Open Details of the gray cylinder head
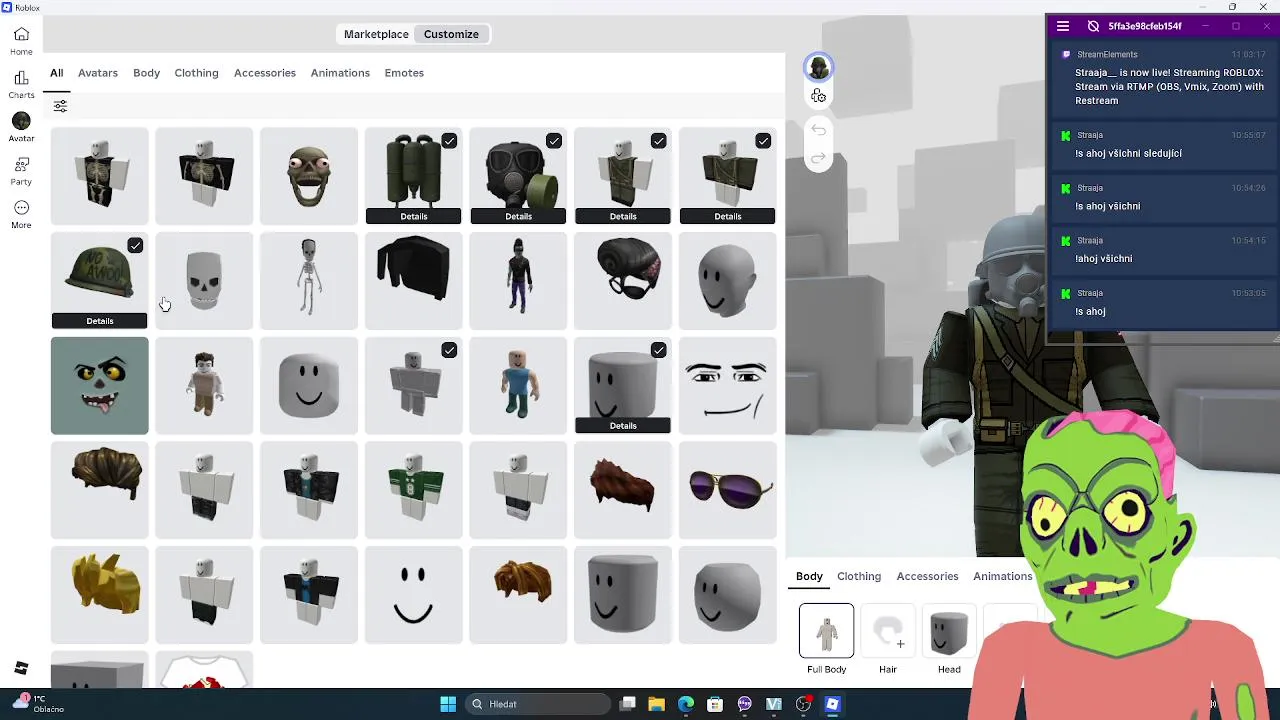Viewport: 1280px width, 720px height. (623, 426)
